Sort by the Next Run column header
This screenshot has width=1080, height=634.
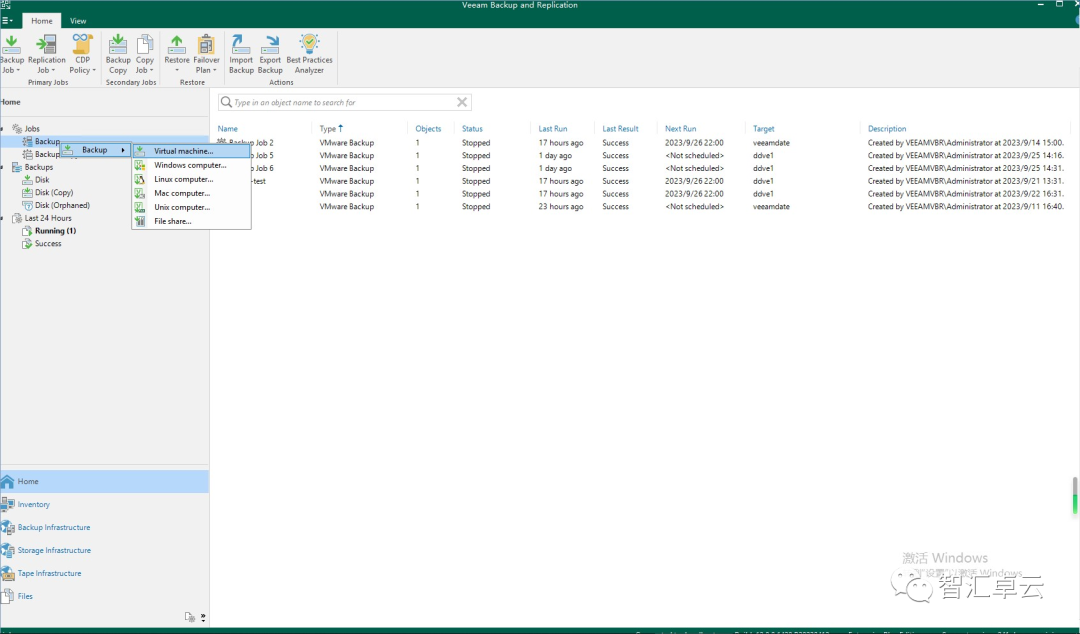681,129
